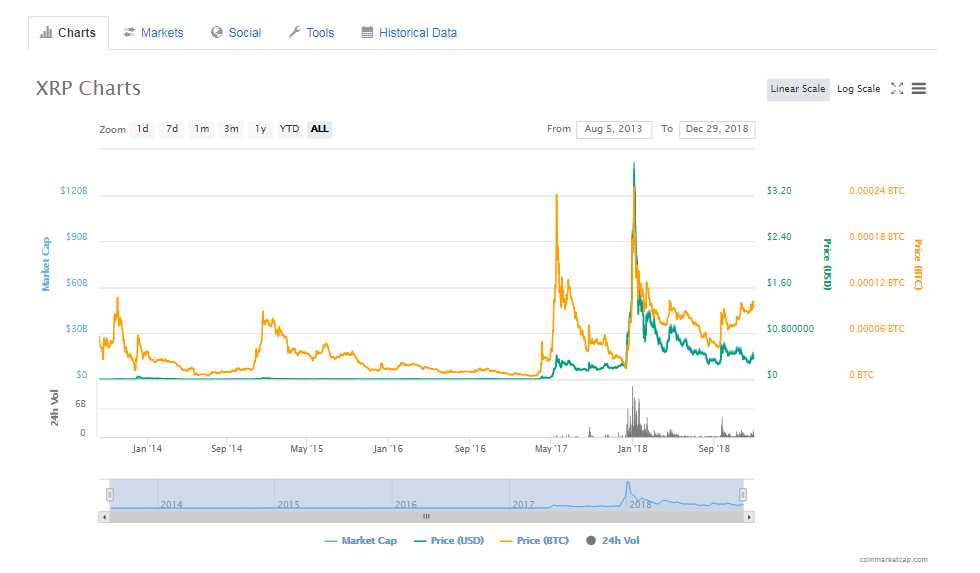Screen dimensions: 980x573
Task: Open the Charts tab
Action: tap(68, 33)
